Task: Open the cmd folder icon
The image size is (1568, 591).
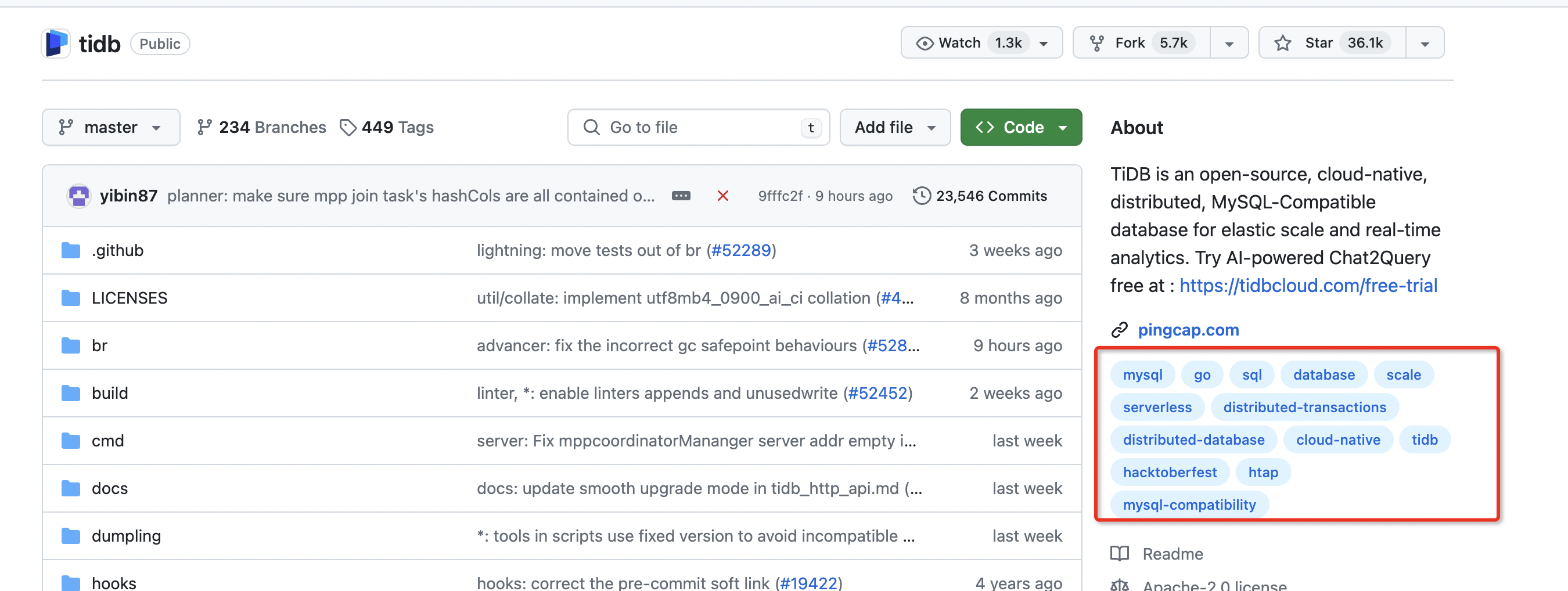Action: tap(71, 441)
